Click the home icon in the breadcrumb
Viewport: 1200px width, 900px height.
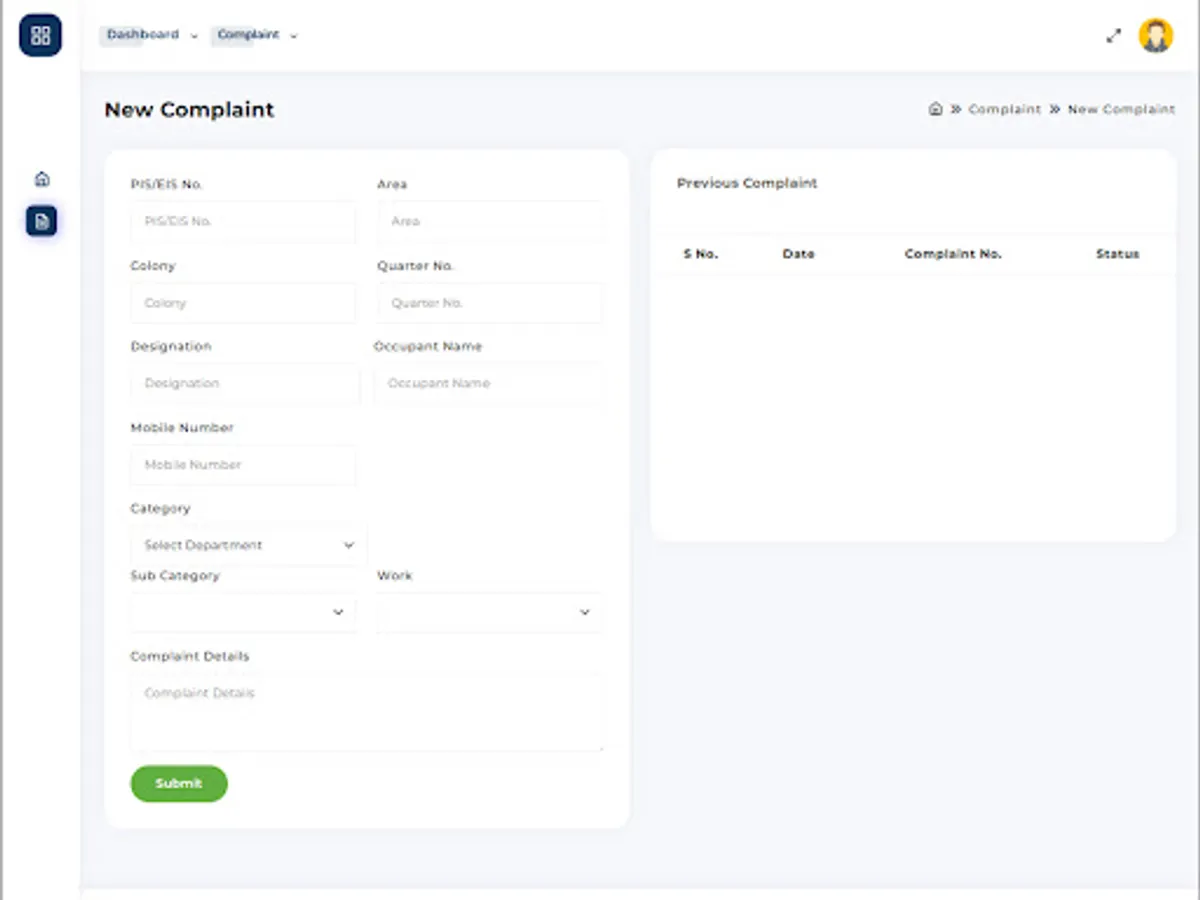(935, 108)
